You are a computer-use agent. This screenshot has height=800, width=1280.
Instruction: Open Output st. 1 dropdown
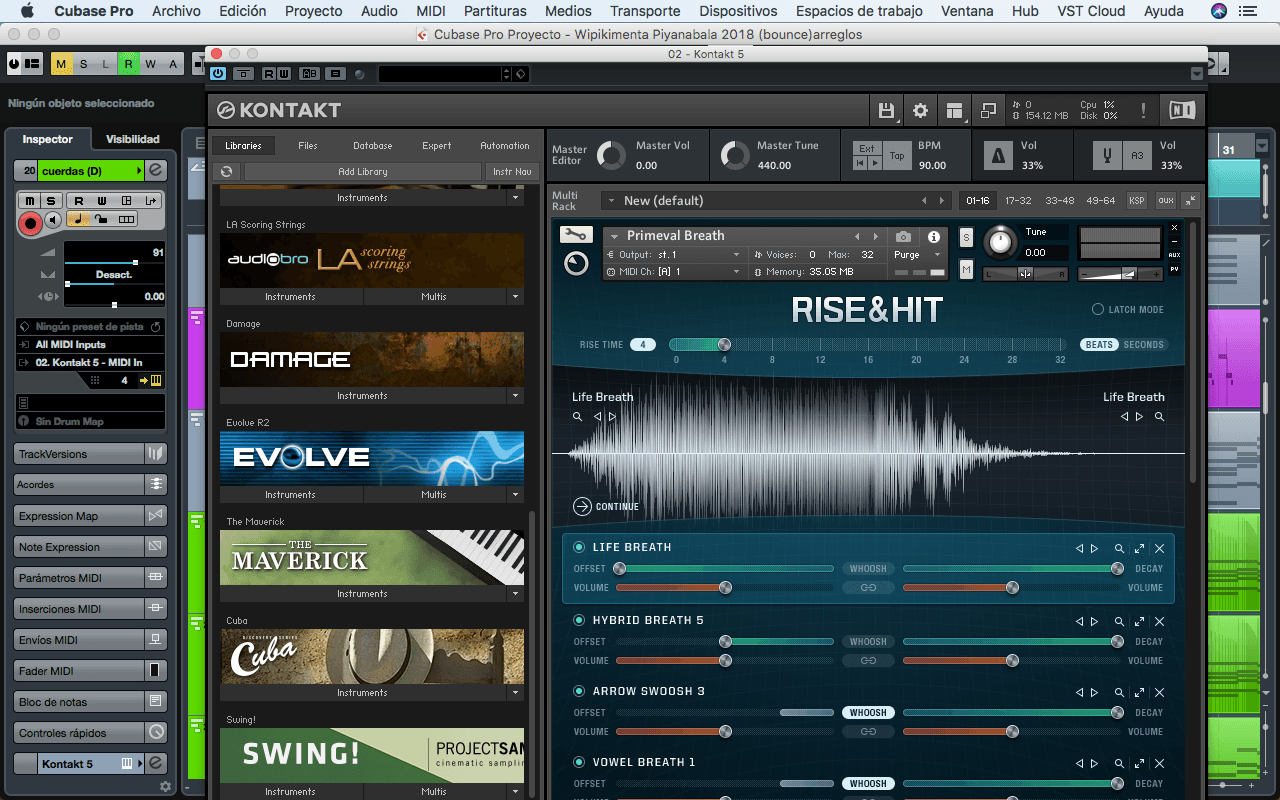(x=674, y=255)
